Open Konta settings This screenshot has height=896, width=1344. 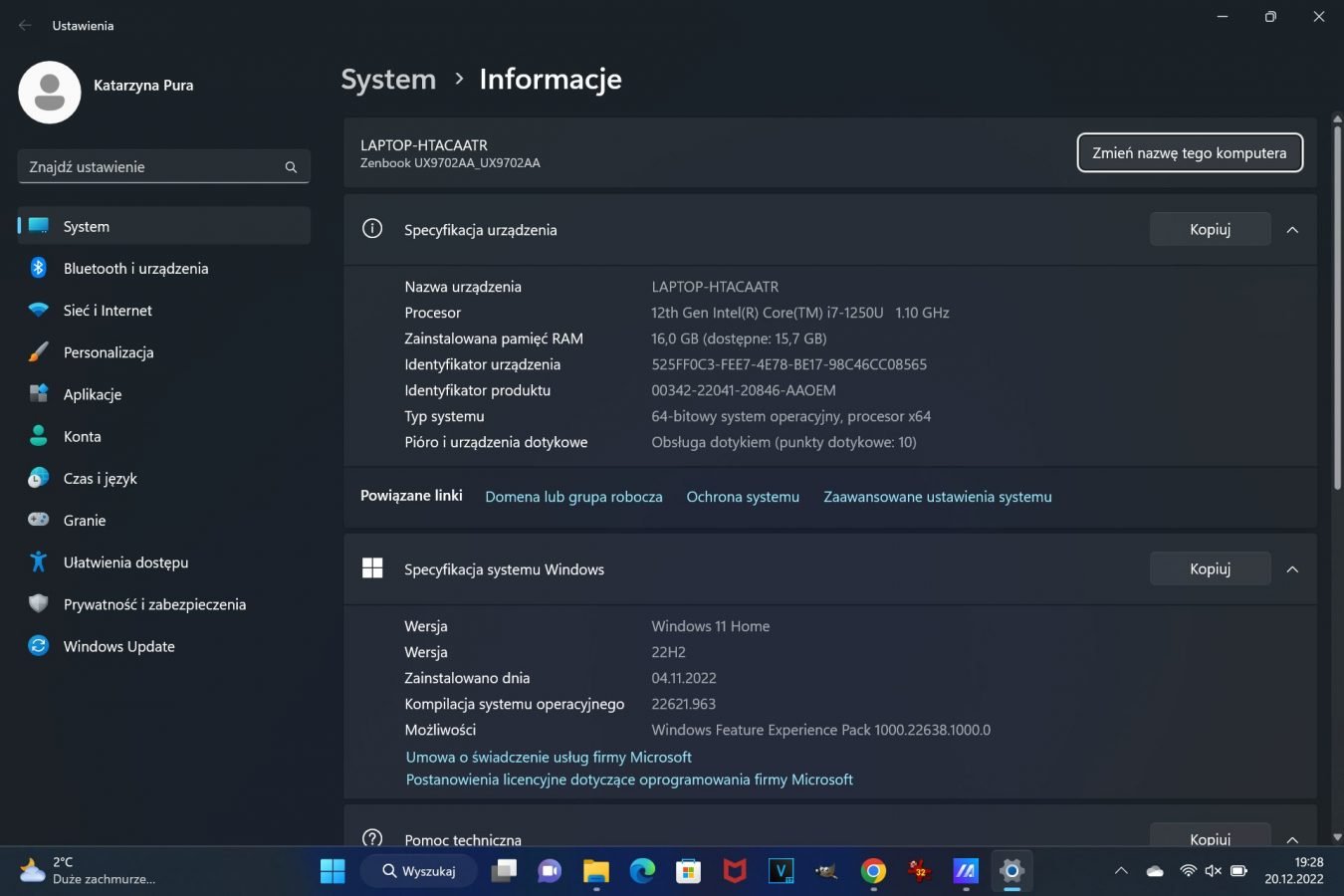click(164, 436)
